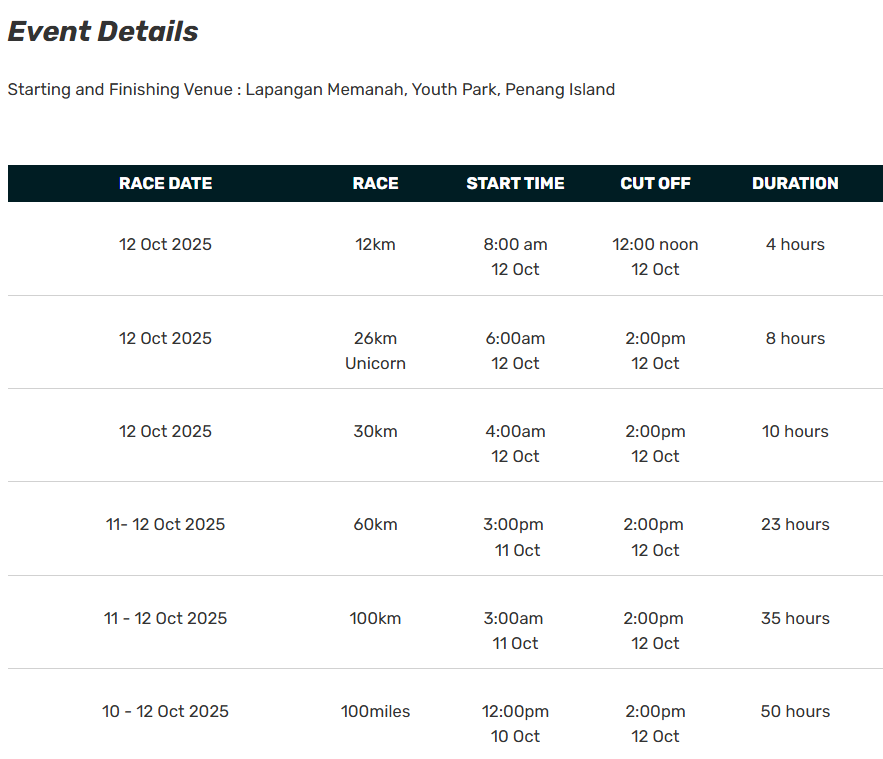
Task: Click the "50 hours" duration value
Action: [795, 712]
